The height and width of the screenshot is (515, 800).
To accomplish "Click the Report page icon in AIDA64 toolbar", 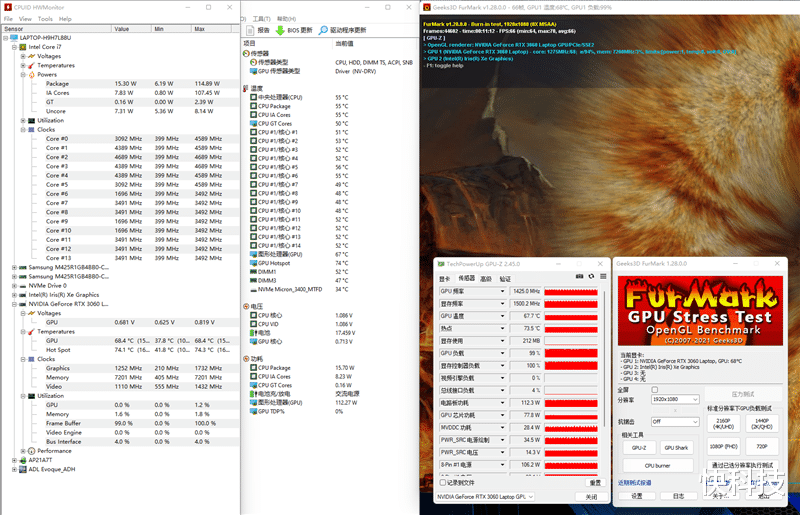I will click(250, 30).
